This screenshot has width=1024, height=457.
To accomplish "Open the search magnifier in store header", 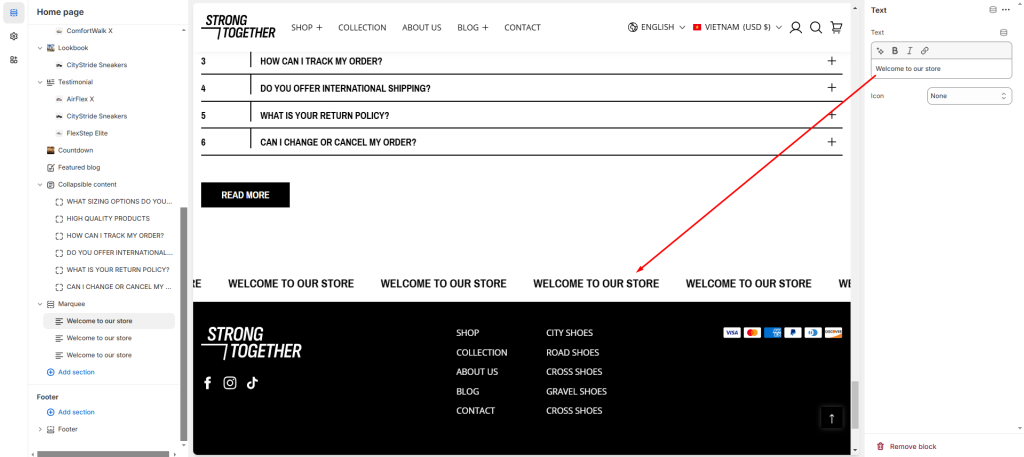I will click(x=816, y=27).
